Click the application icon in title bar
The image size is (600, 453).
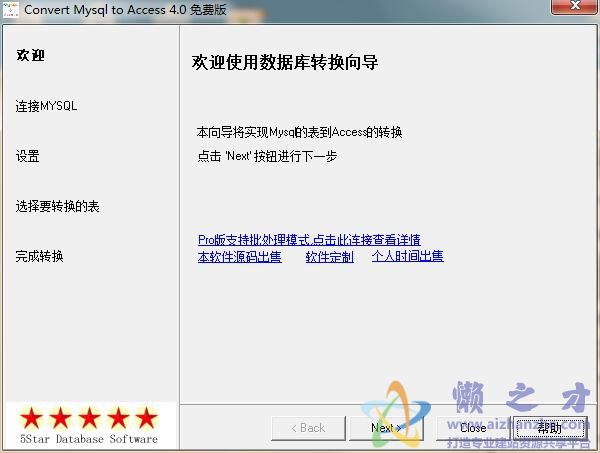[10, 10]
